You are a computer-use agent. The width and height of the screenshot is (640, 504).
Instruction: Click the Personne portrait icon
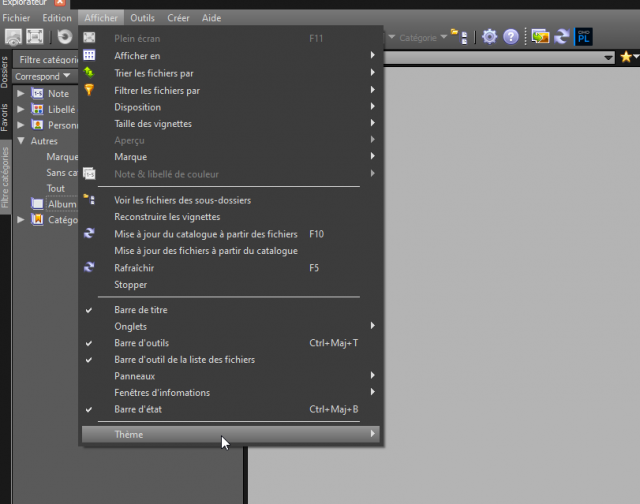[38, 125]
